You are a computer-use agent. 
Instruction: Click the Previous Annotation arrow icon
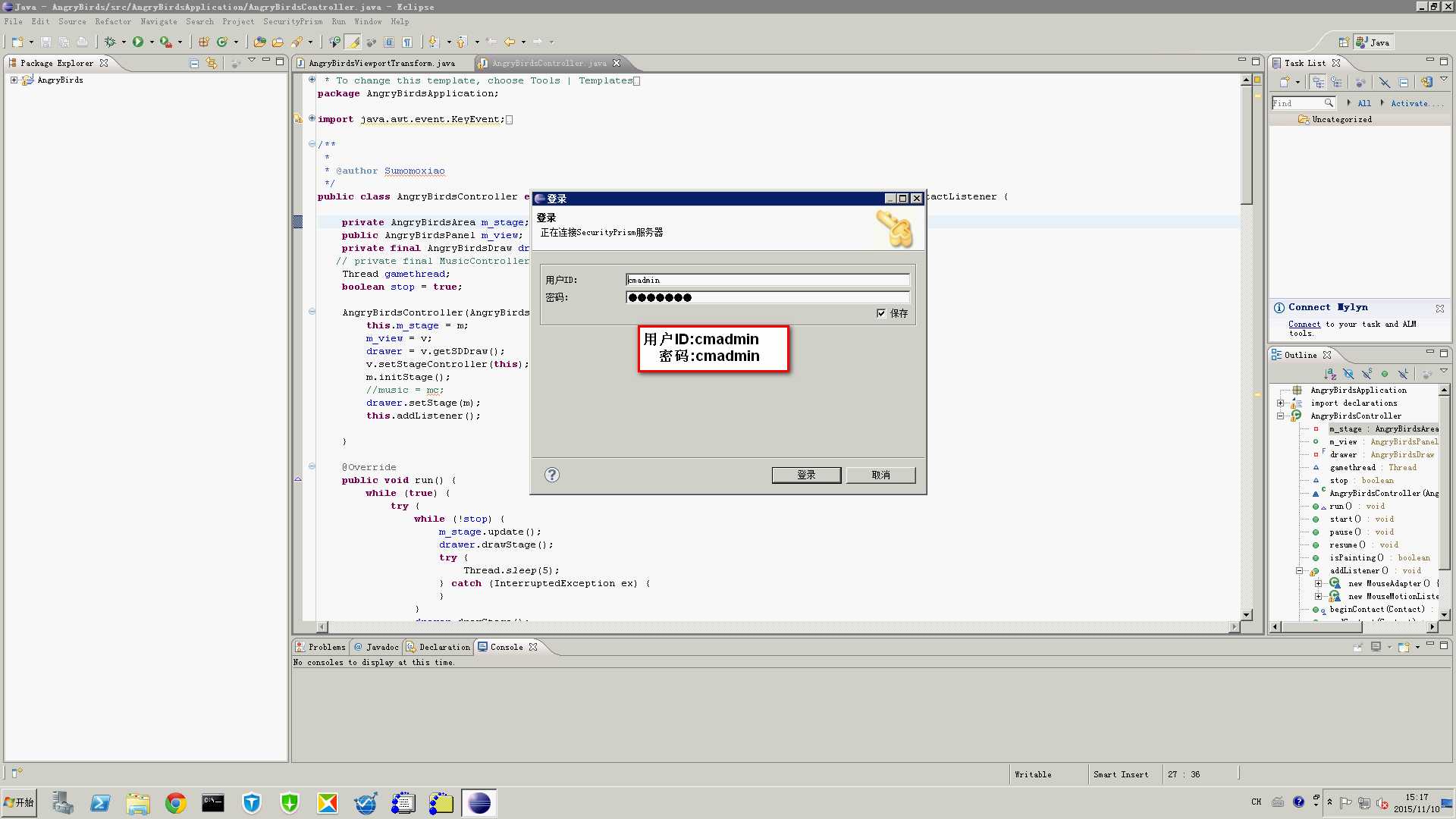(461, 42)
